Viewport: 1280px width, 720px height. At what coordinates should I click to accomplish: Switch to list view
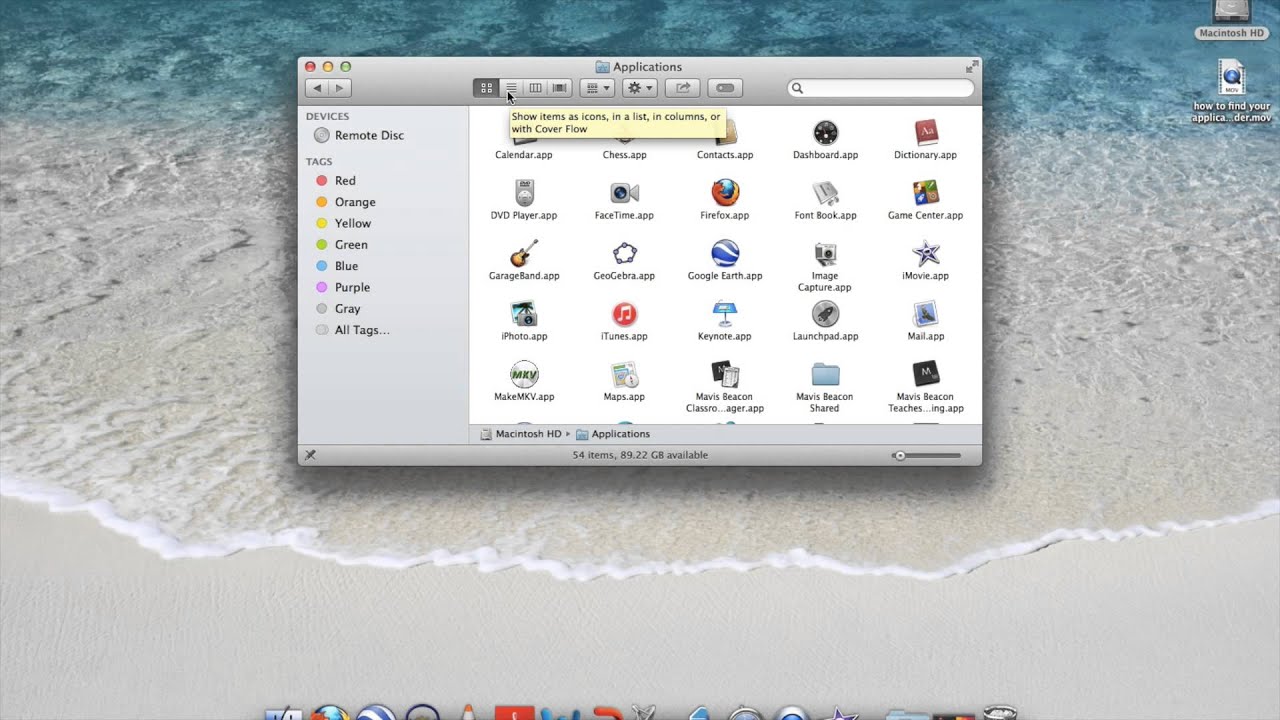click(511, 88)
